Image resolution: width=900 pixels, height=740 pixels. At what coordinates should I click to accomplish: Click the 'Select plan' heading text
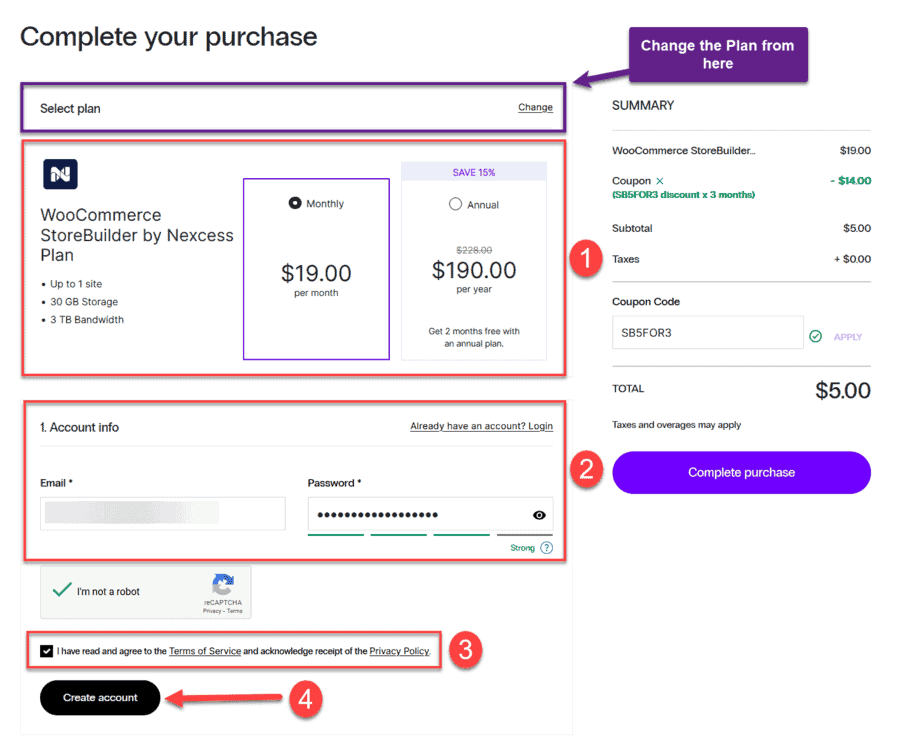pyautogui.click(x=70, y=109)
